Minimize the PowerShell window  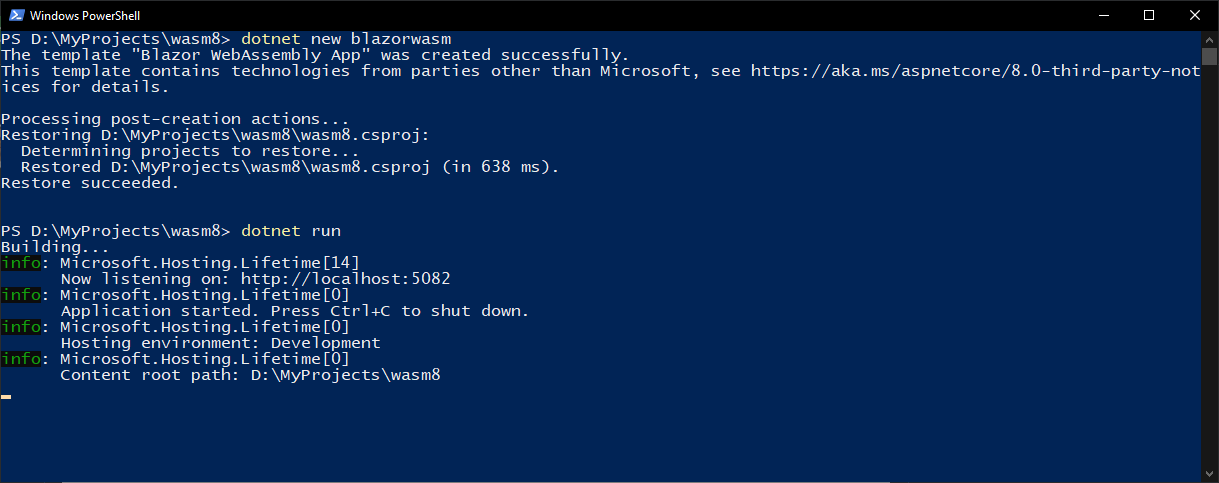click(1103, 15)
